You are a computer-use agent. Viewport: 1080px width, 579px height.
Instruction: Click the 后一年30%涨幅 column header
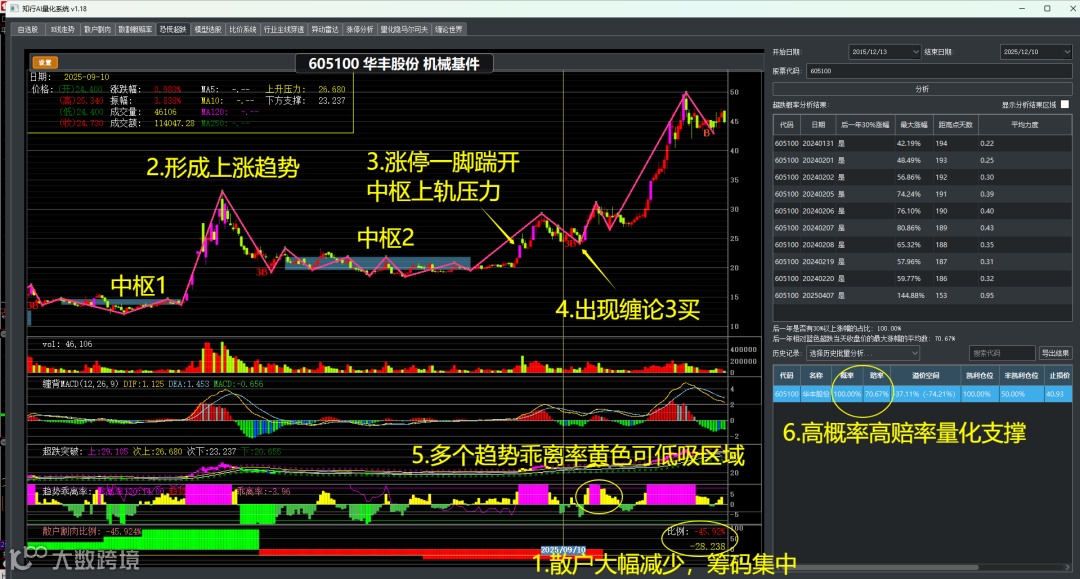(x=864, y=125)
